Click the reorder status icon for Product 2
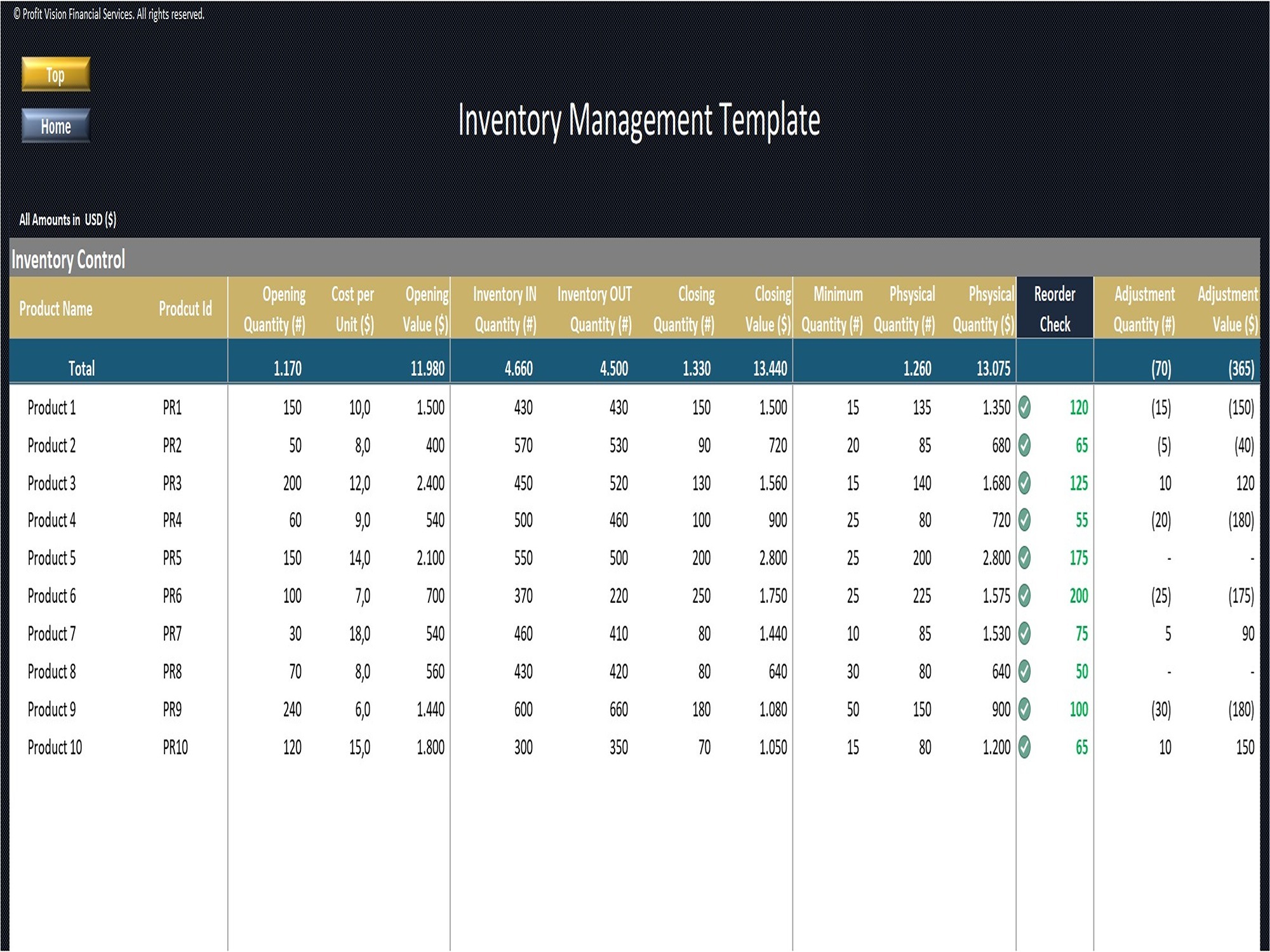 1025,446
